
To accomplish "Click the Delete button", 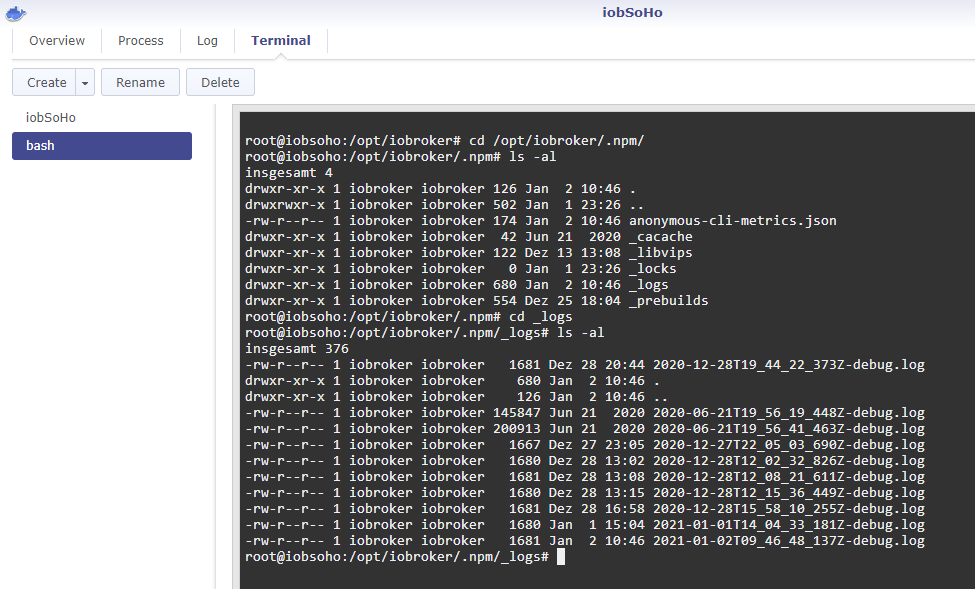I will pos(220,82).
